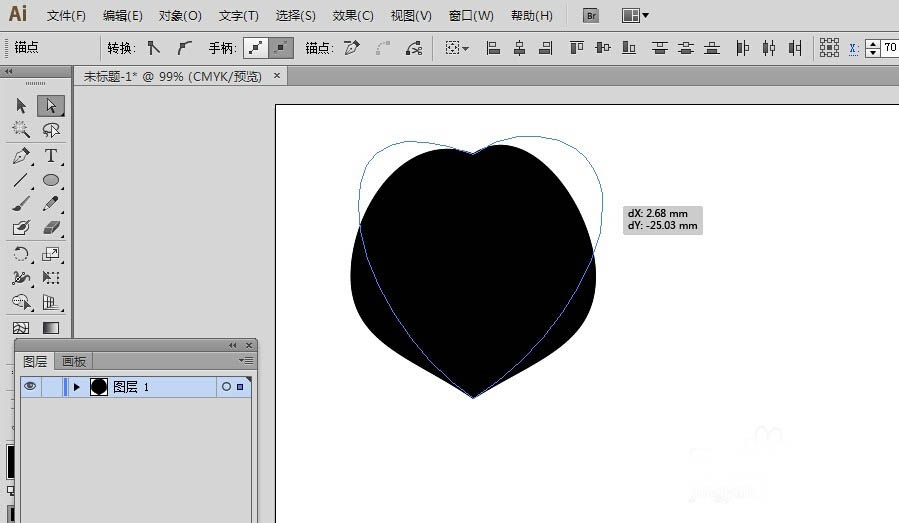899x523 pixels.
Task: Pick the Ellipse shape tool
Action: pyautogui.click(x=51, y=180)
